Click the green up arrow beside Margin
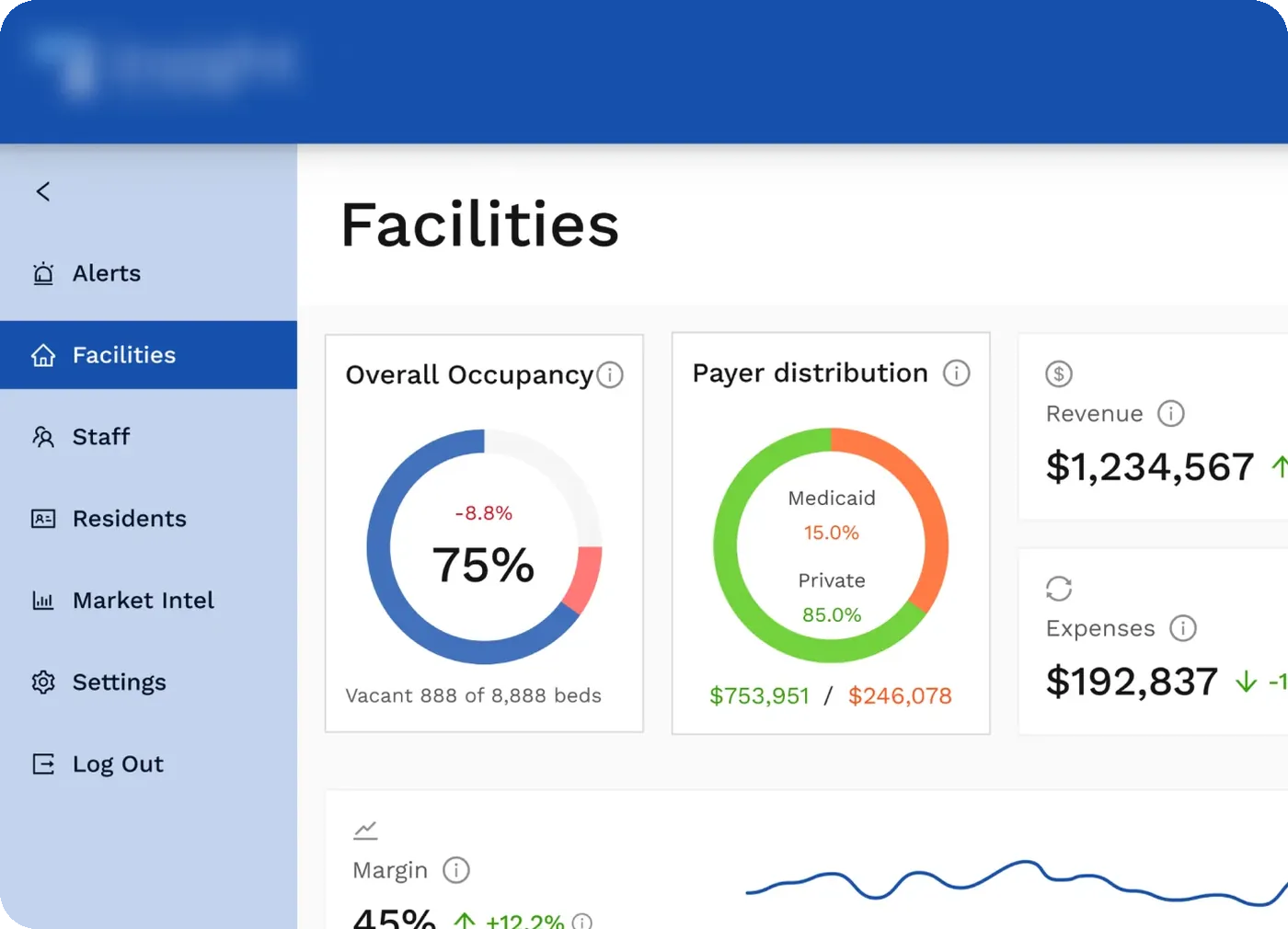Screen dimensions: 1288x929 tap(465, 920)
